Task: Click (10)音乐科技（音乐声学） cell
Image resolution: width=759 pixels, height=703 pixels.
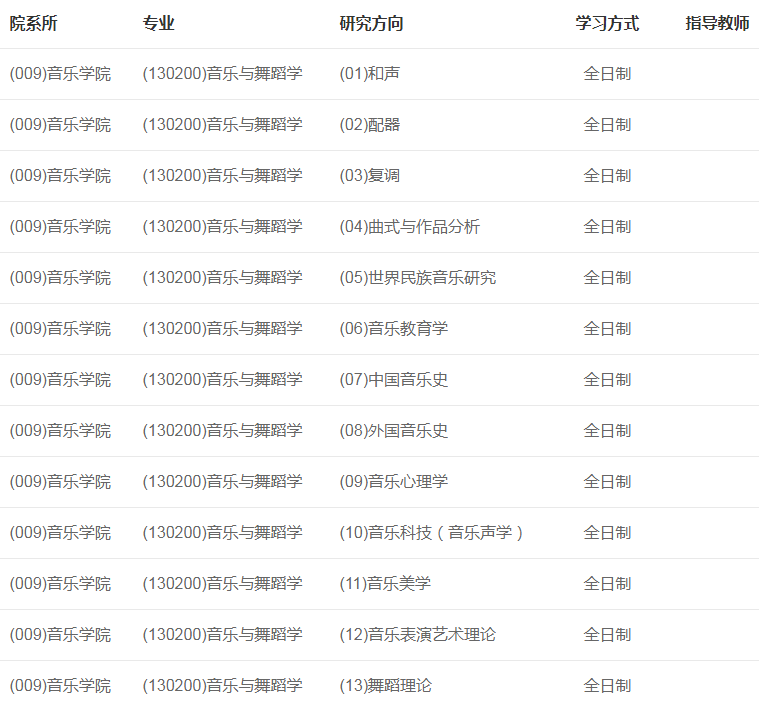Action: (x=432, y=533)
